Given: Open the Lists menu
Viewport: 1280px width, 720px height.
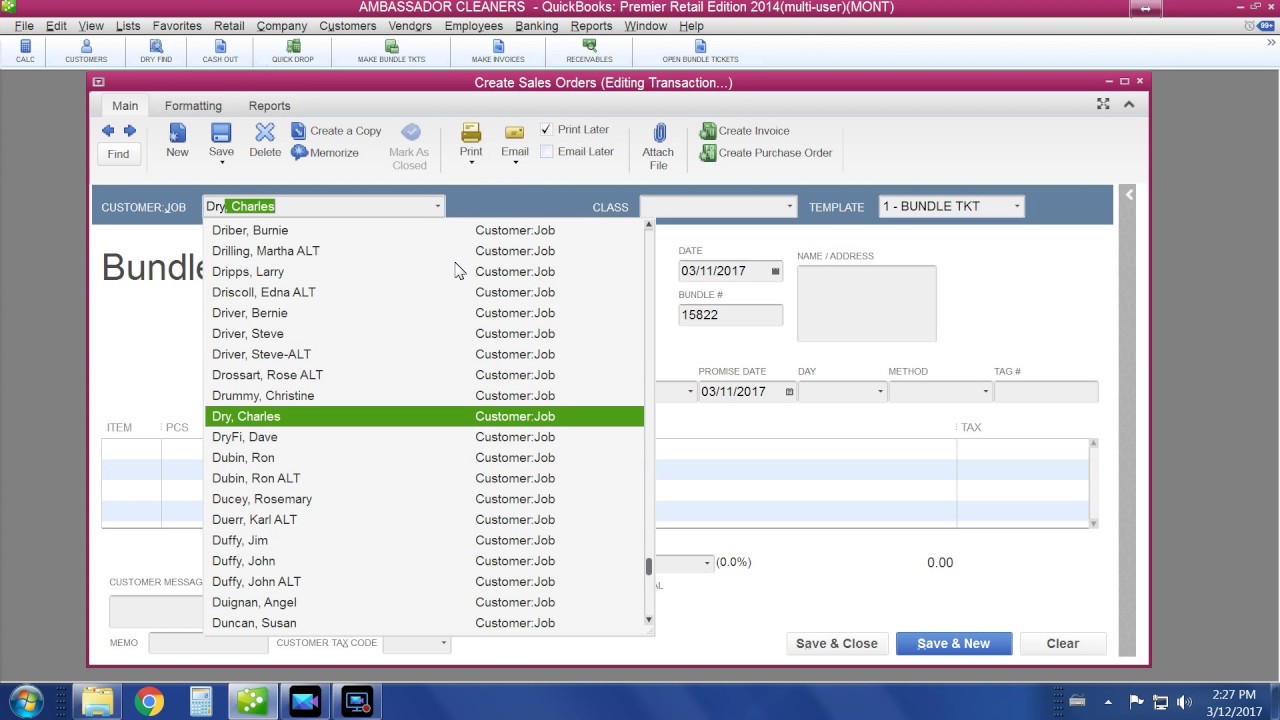Looking at the screenshot, I should (x=128, y=26).
